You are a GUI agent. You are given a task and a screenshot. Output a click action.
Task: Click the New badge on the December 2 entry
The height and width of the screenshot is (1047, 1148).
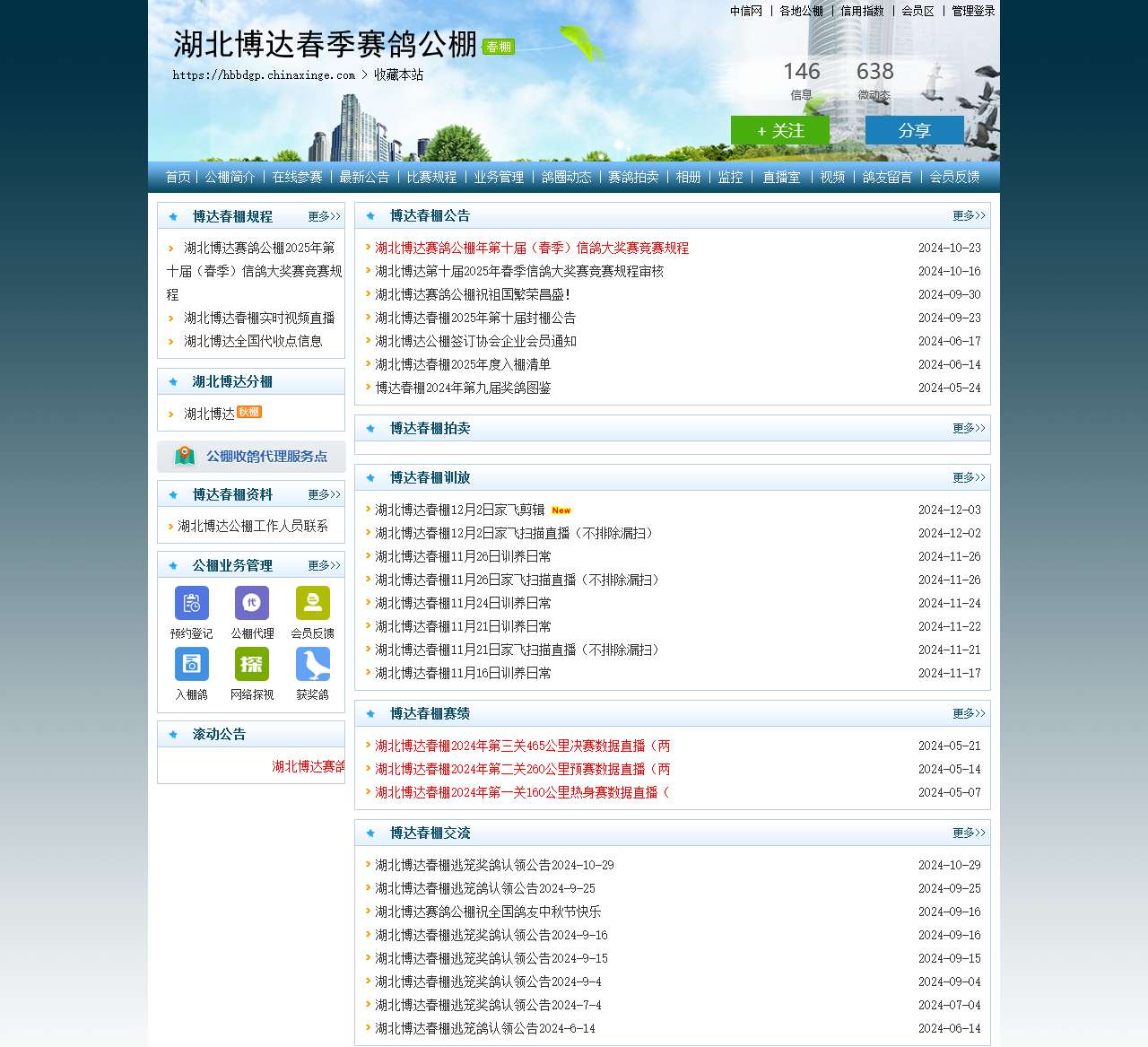pos(561,510)
